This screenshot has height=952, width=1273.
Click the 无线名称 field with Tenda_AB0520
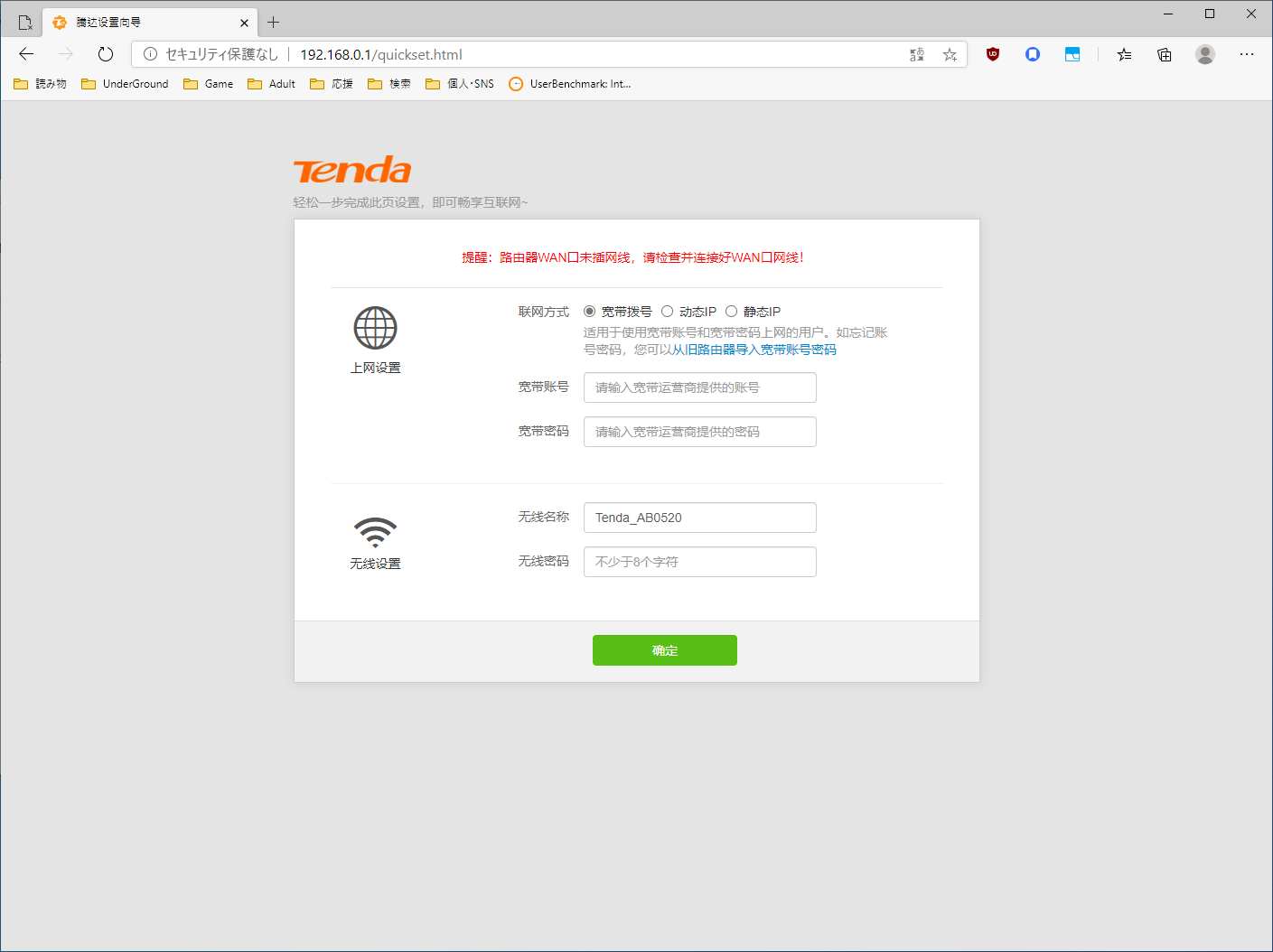click(700, 518)
